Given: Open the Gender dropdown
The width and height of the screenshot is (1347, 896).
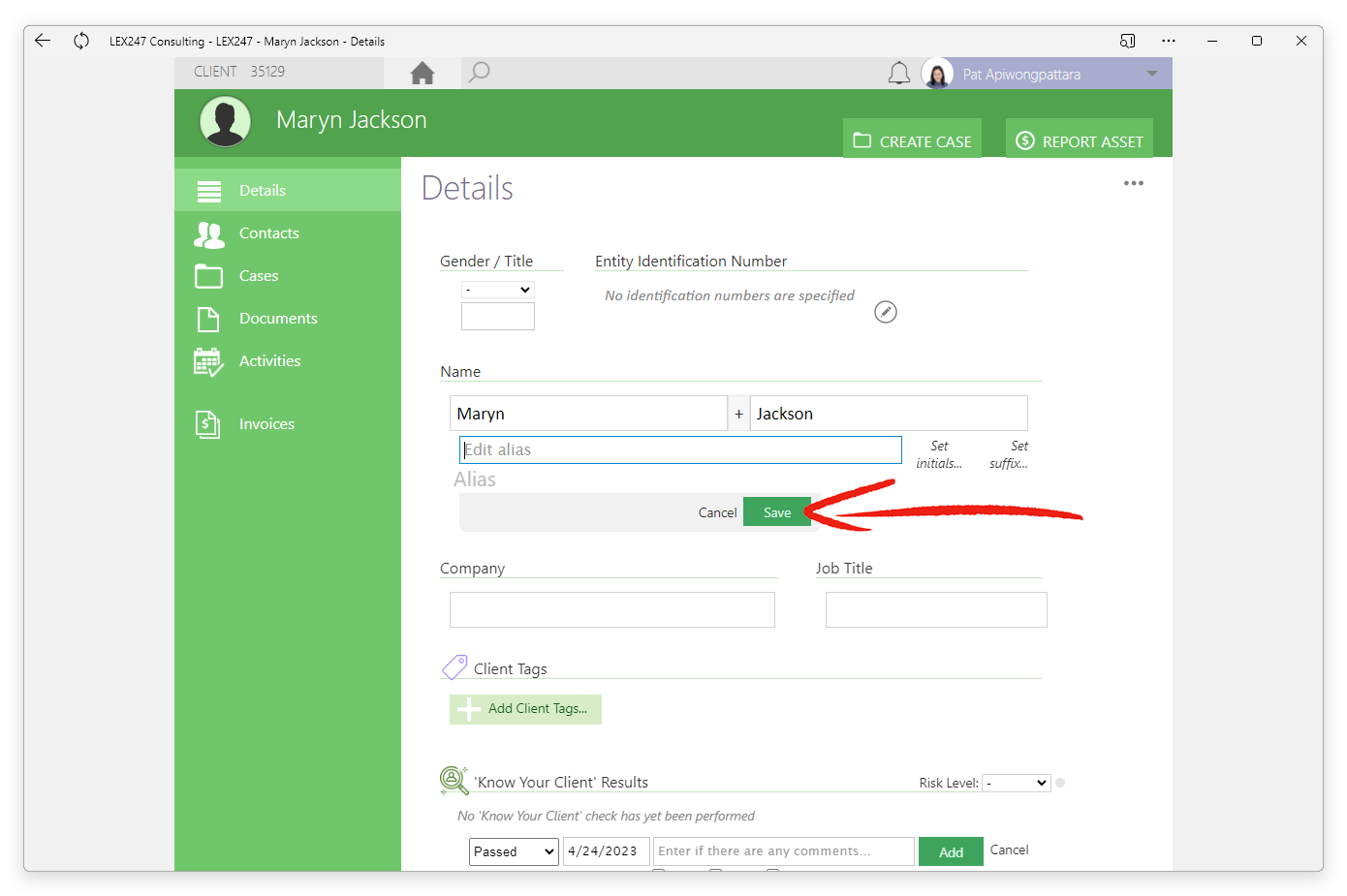Looking at the screenshot, I should 498,290.
